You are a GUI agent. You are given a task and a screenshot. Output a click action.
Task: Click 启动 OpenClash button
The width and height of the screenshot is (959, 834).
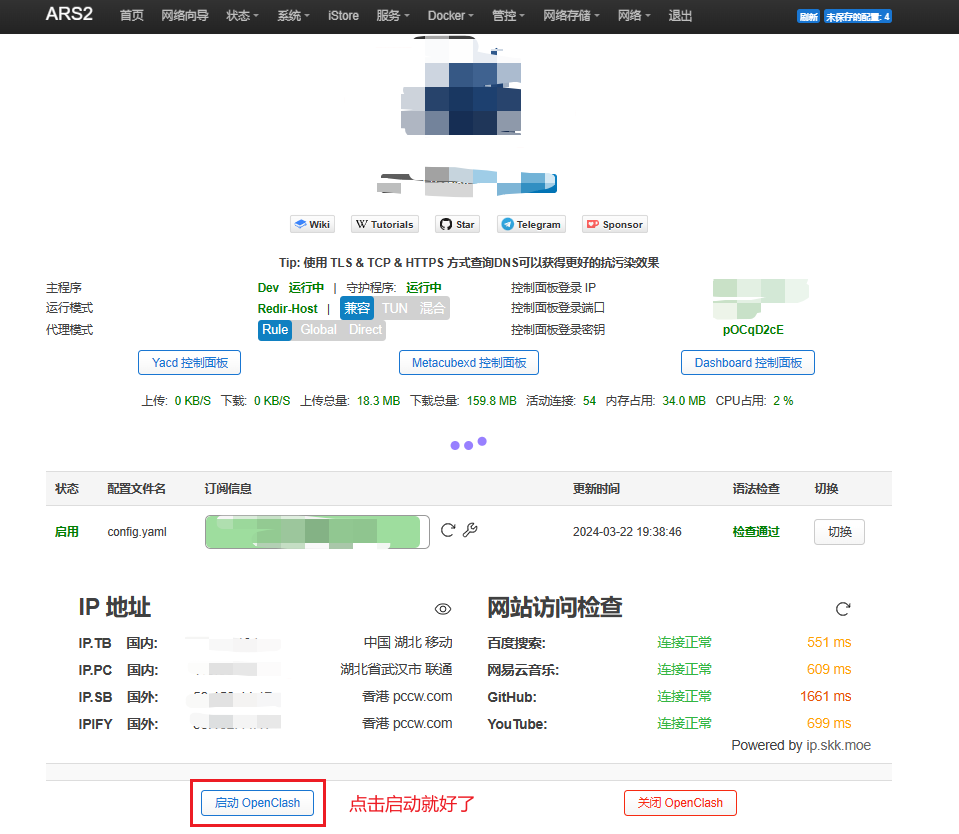(x=257, y=803)
